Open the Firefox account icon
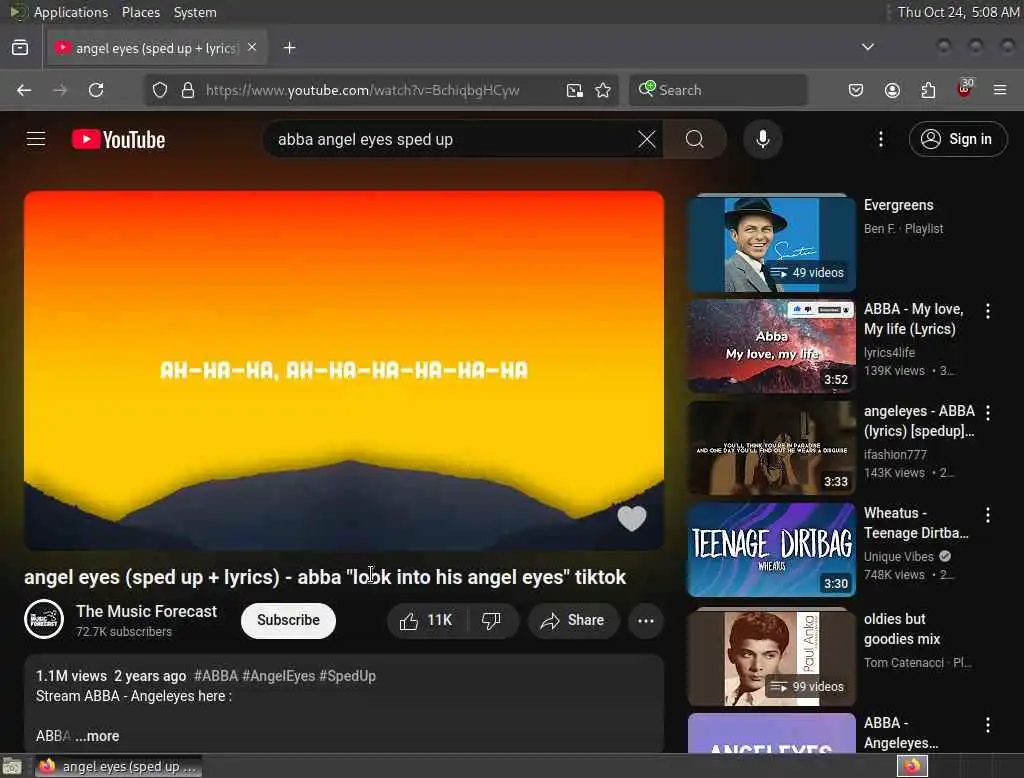 (x=892, y=90)
